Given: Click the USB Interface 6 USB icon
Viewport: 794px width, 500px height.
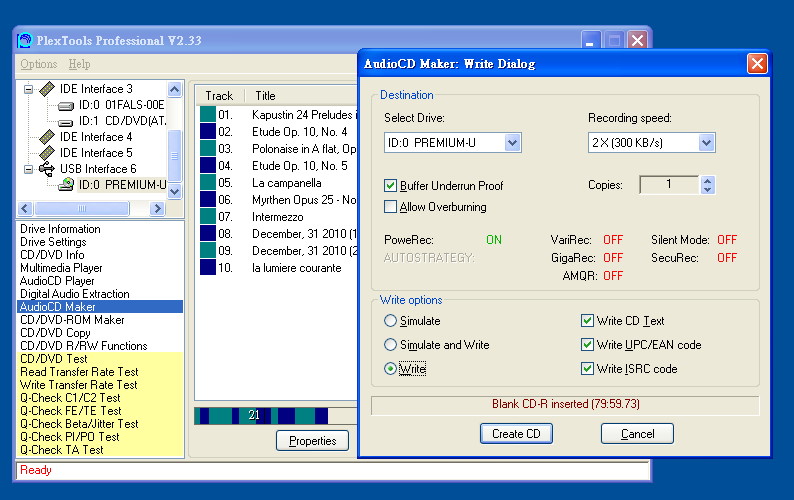Looking at the screenshot, I should [x=47, y=169].
